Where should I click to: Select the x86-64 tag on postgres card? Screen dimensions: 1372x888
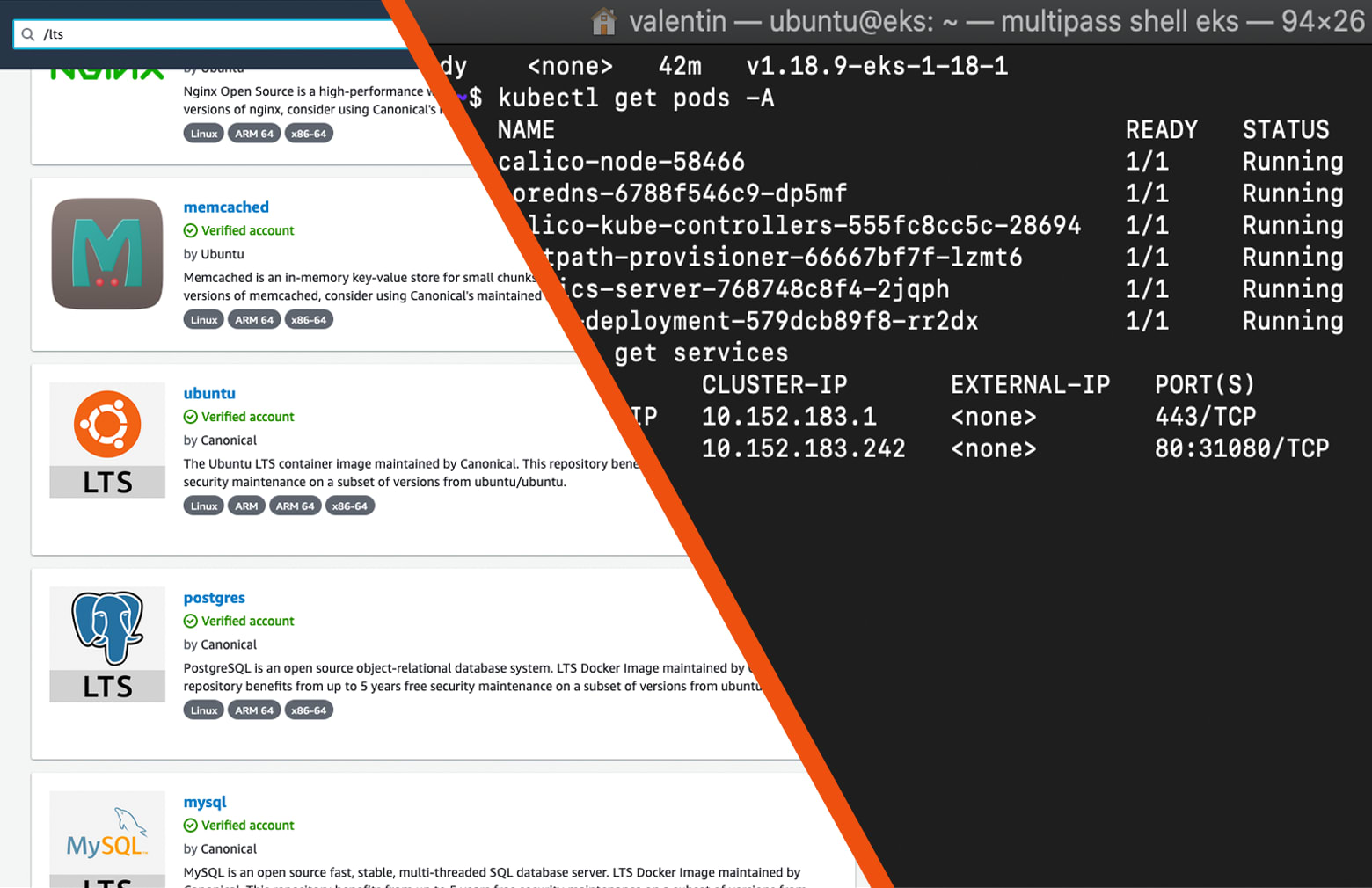(309, 710)
